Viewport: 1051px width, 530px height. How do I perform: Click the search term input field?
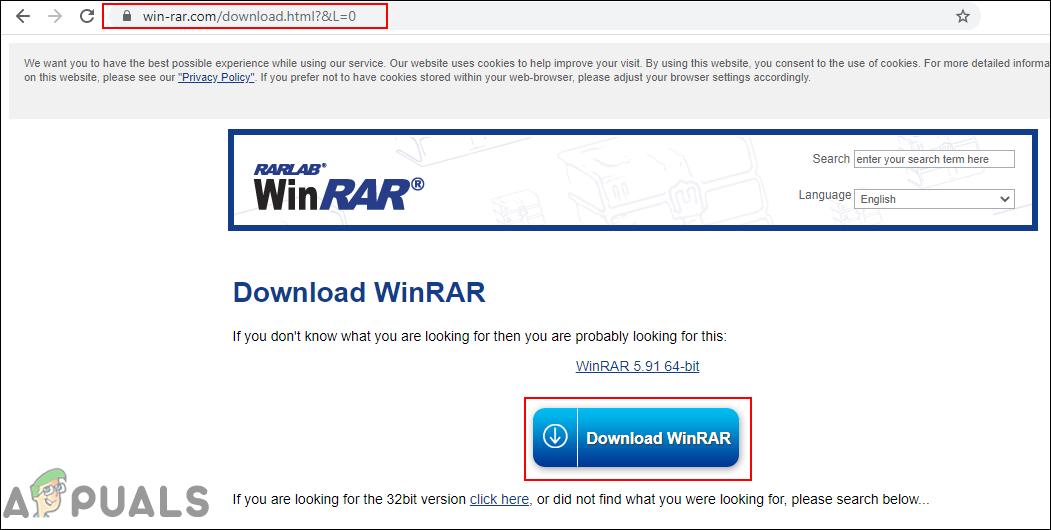(x=934, y=159)
